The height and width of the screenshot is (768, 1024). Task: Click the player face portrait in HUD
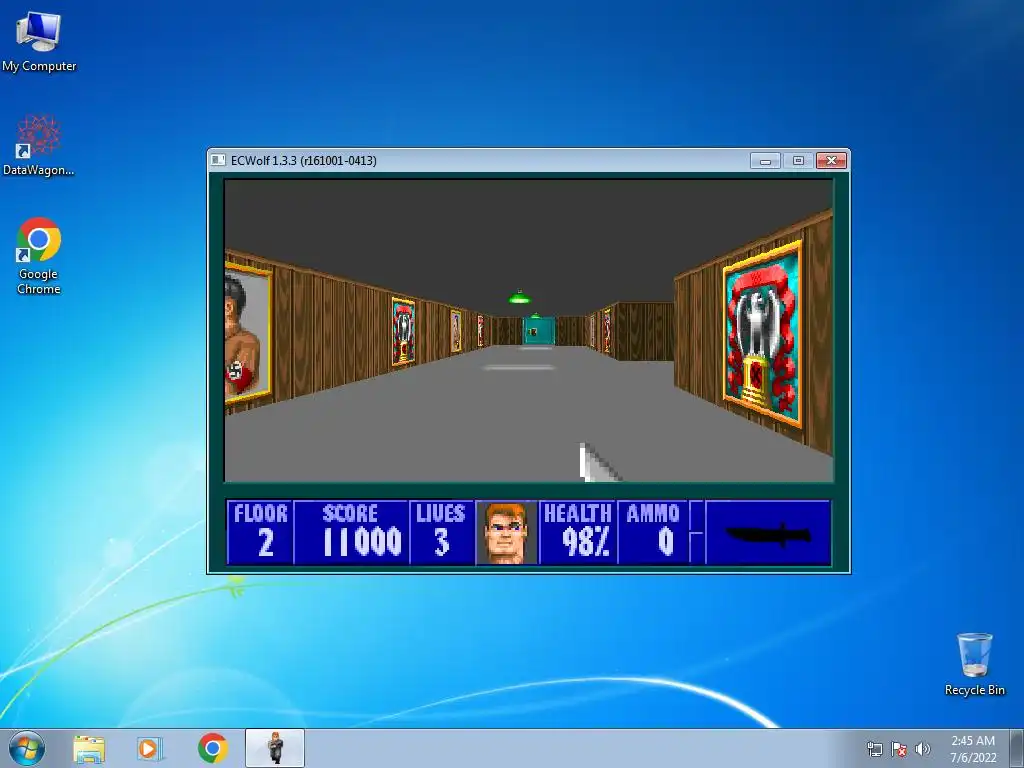[506, 532]
